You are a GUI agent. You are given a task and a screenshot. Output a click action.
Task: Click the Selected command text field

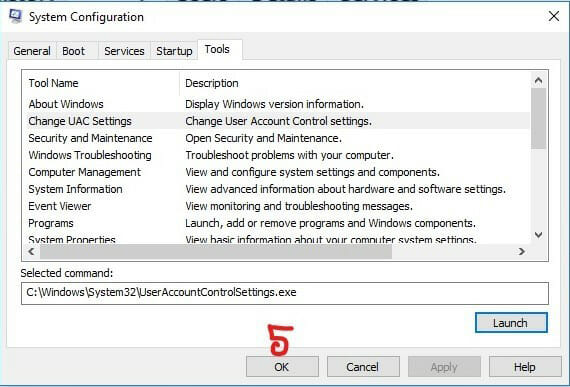[285, 293]
